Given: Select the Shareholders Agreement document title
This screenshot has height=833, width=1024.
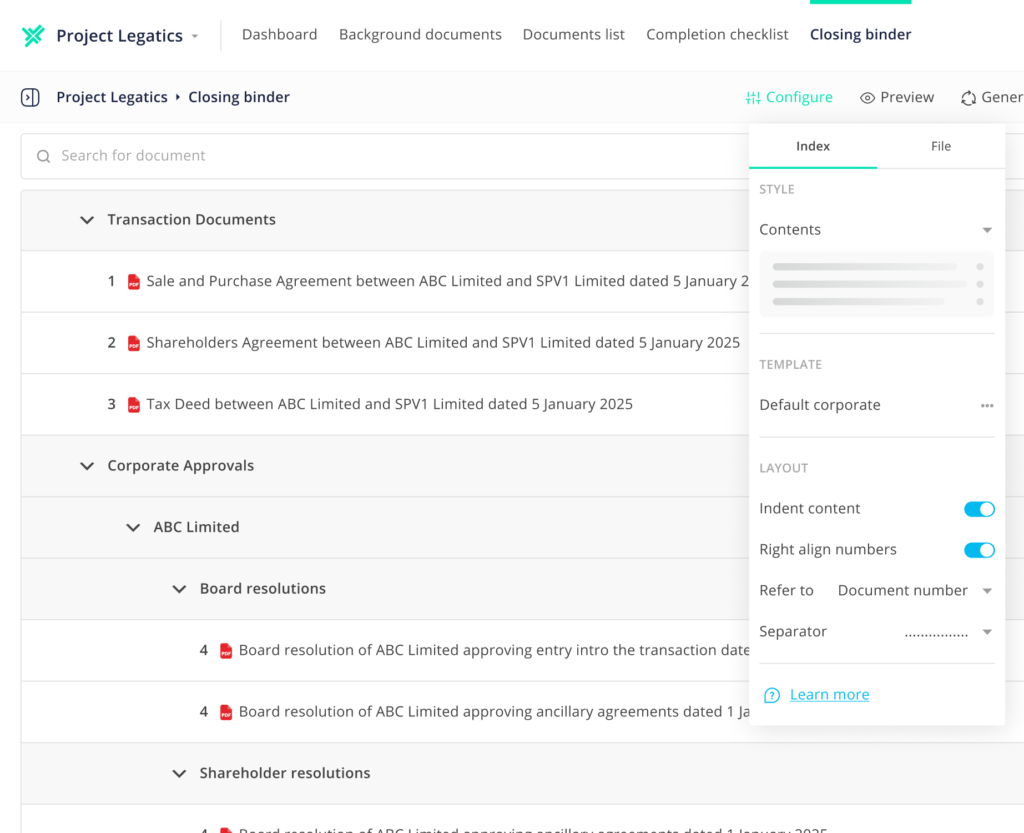Looking at the screenshot, I should click(443, 343).
